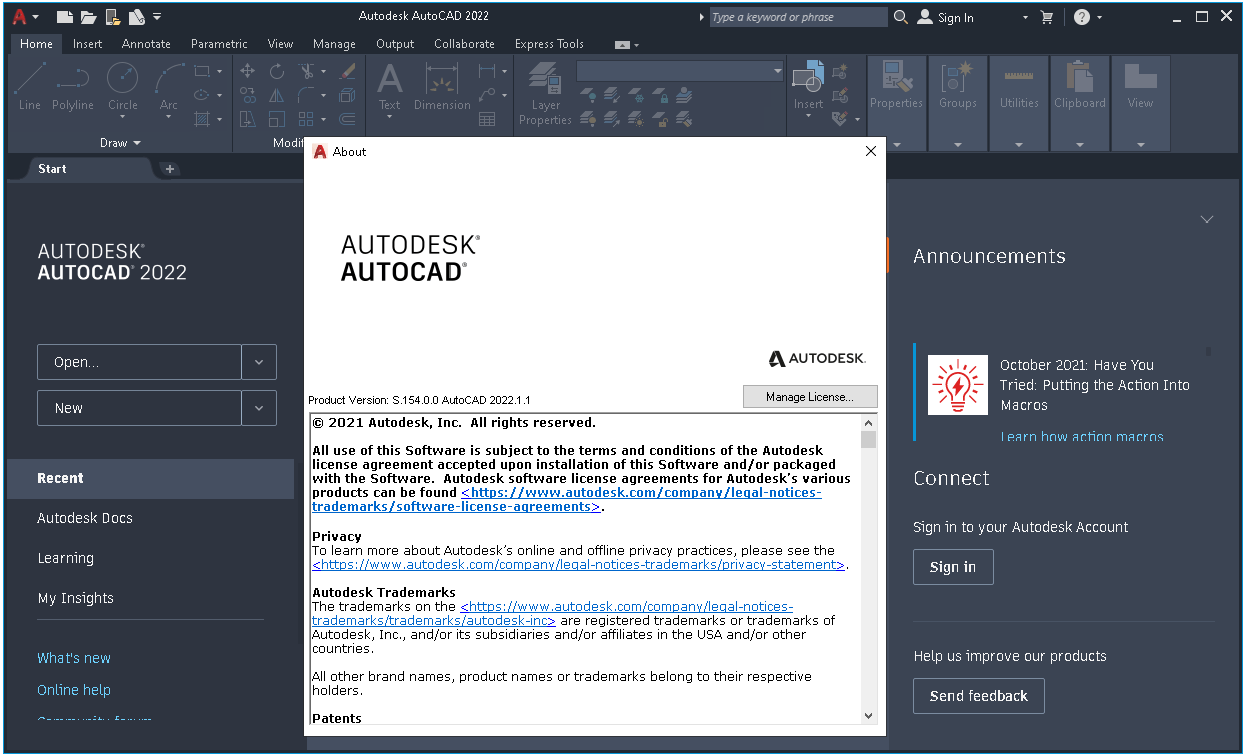The height and width of the screenshot is (756, 1245).
Task: Open the layer name combo box
Action: 680,71
